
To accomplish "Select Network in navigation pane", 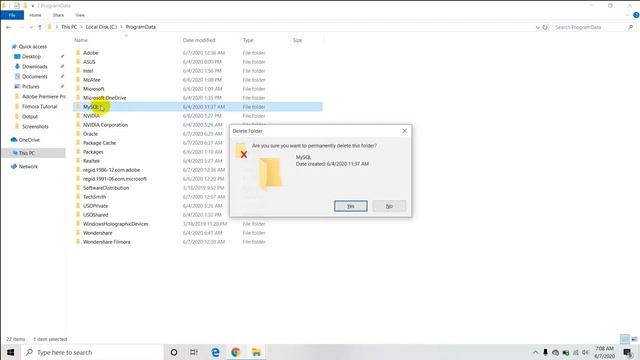I will coord(28,167).
